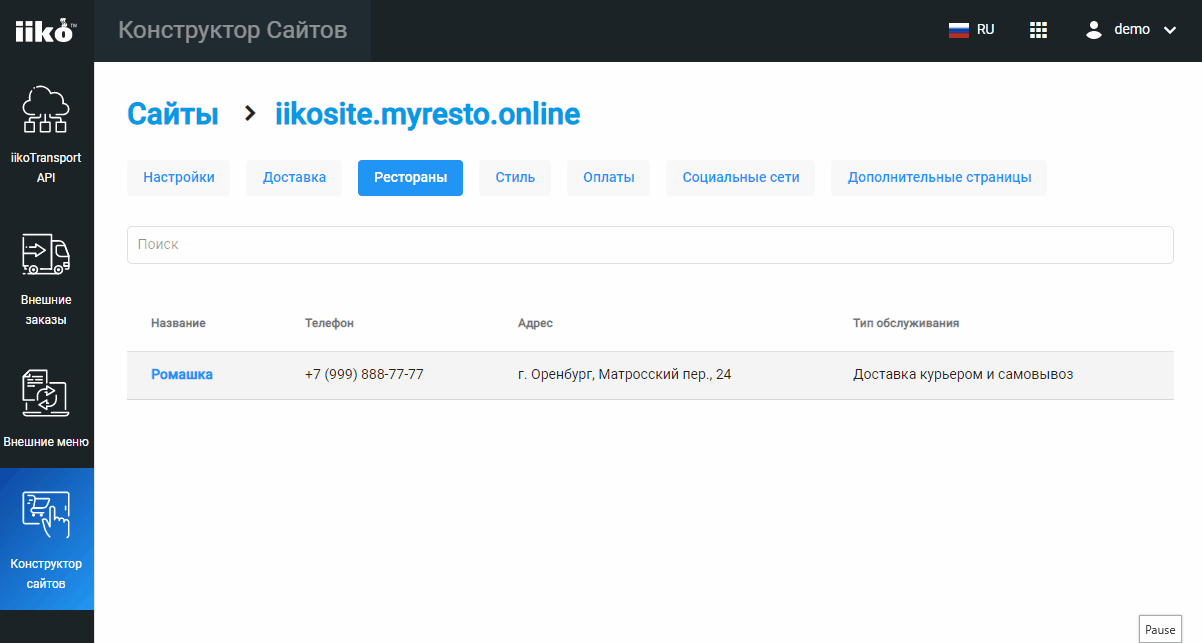Viewport: 1202px width, 643px height.
Task: Switch to the Доставка tab
Action: point(294,178)
